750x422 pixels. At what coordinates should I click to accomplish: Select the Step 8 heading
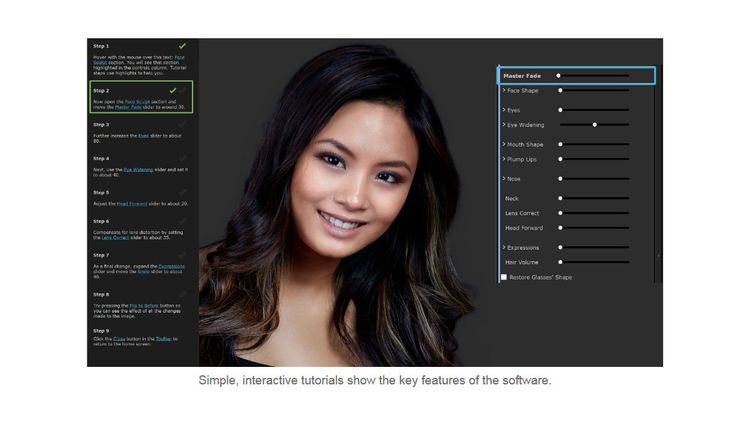(x=101, y=294)
